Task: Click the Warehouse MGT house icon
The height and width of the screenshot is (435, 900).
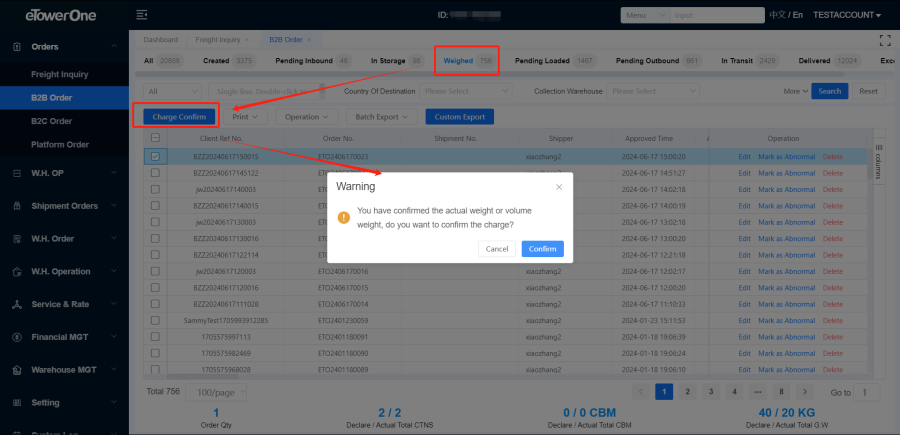Action: [x=15, y=370]
